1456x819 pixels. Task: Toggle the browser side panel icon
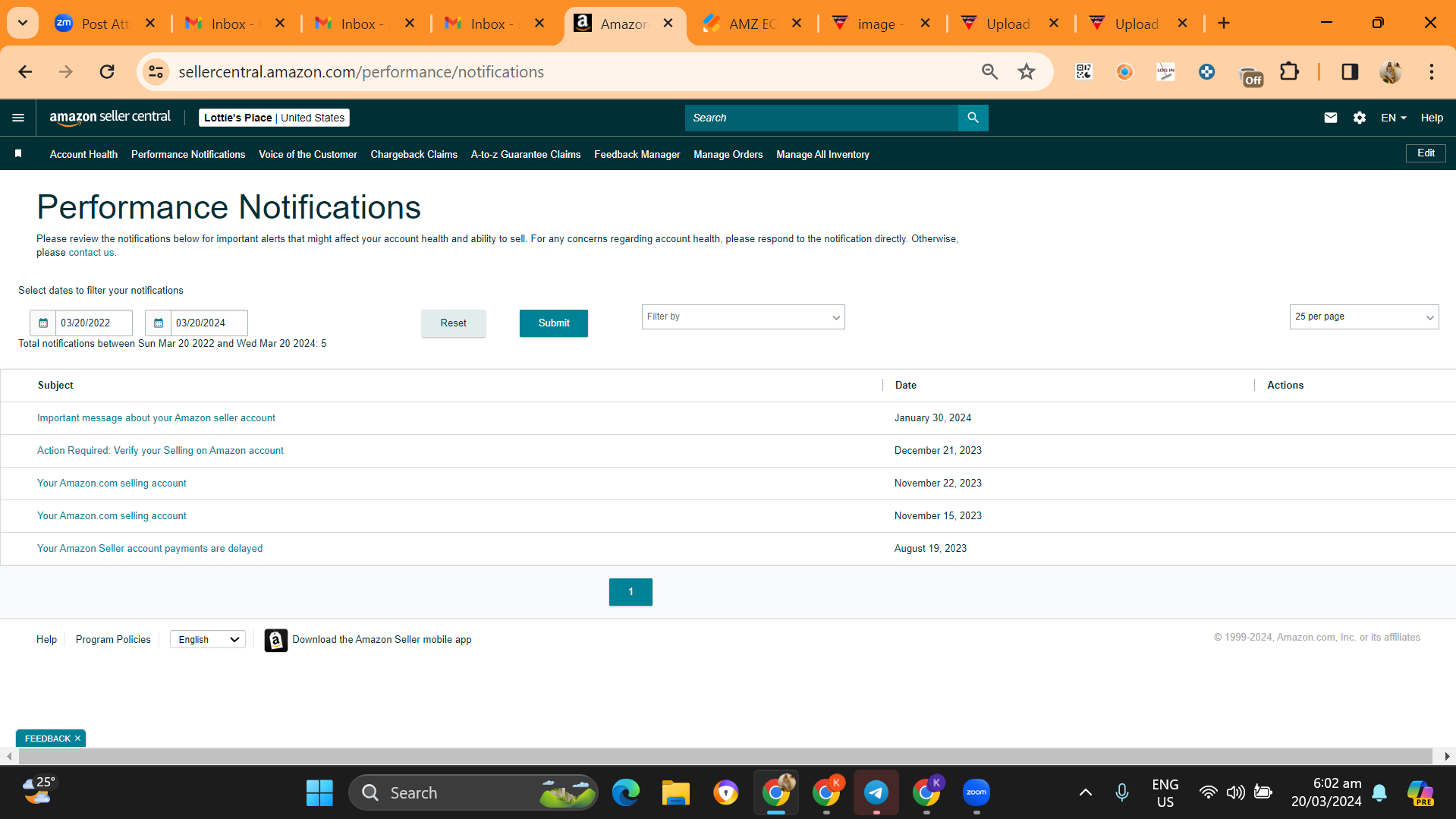point(1350,71)
